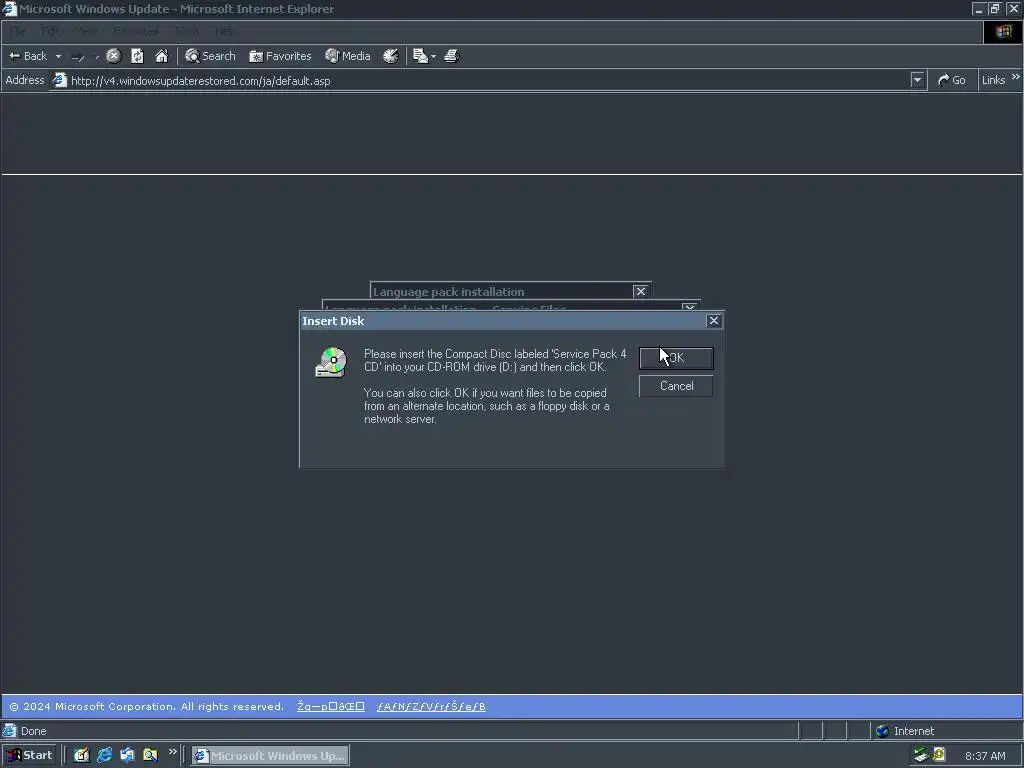1024x768 pixels.
Task: Launch Internet Explorer from quick launch
Action: click(104, 756)
